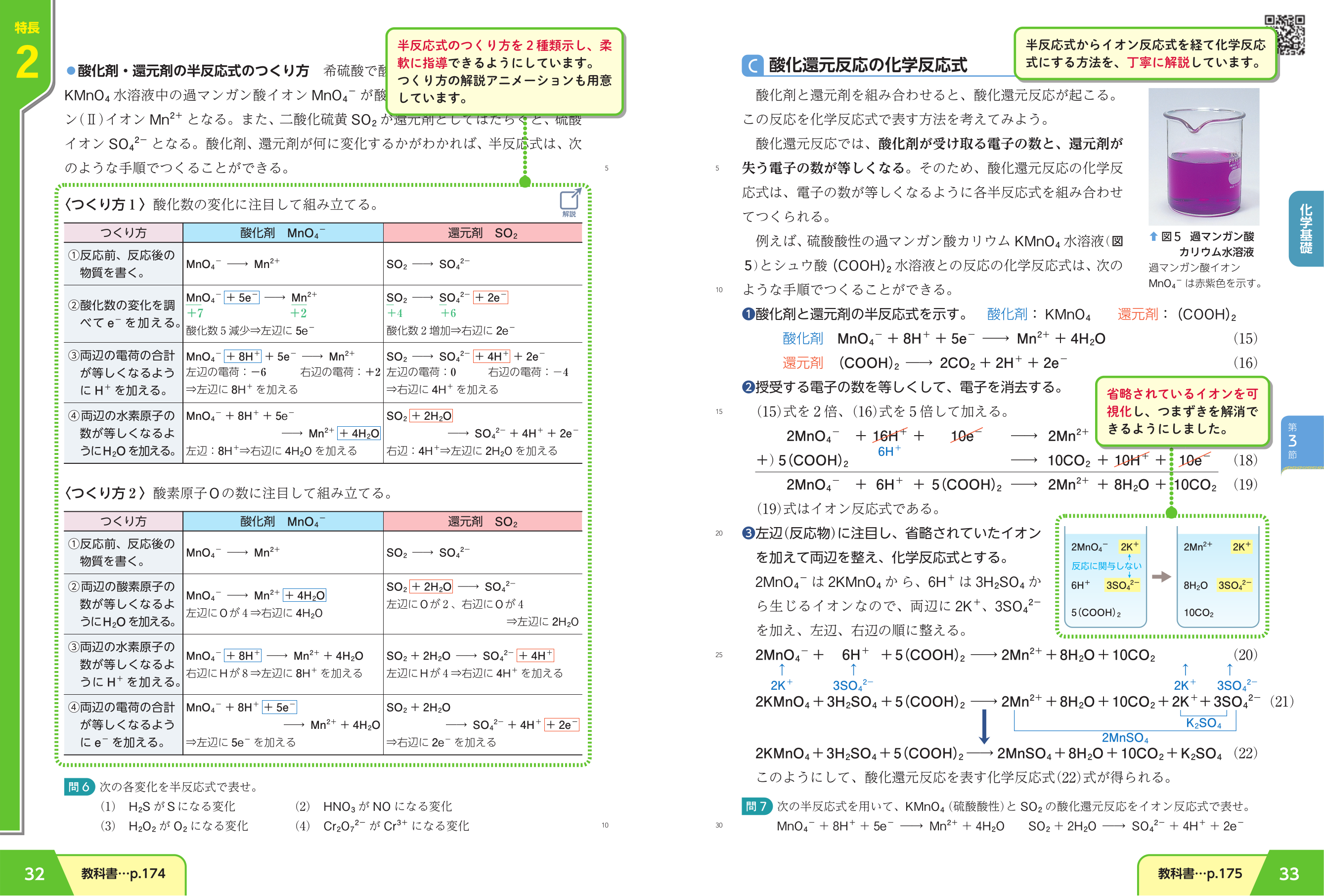
Task: Click cell ④両辺の電荷の合計 e−を加える
Action: pyautogui.click(x=123, y=724)
